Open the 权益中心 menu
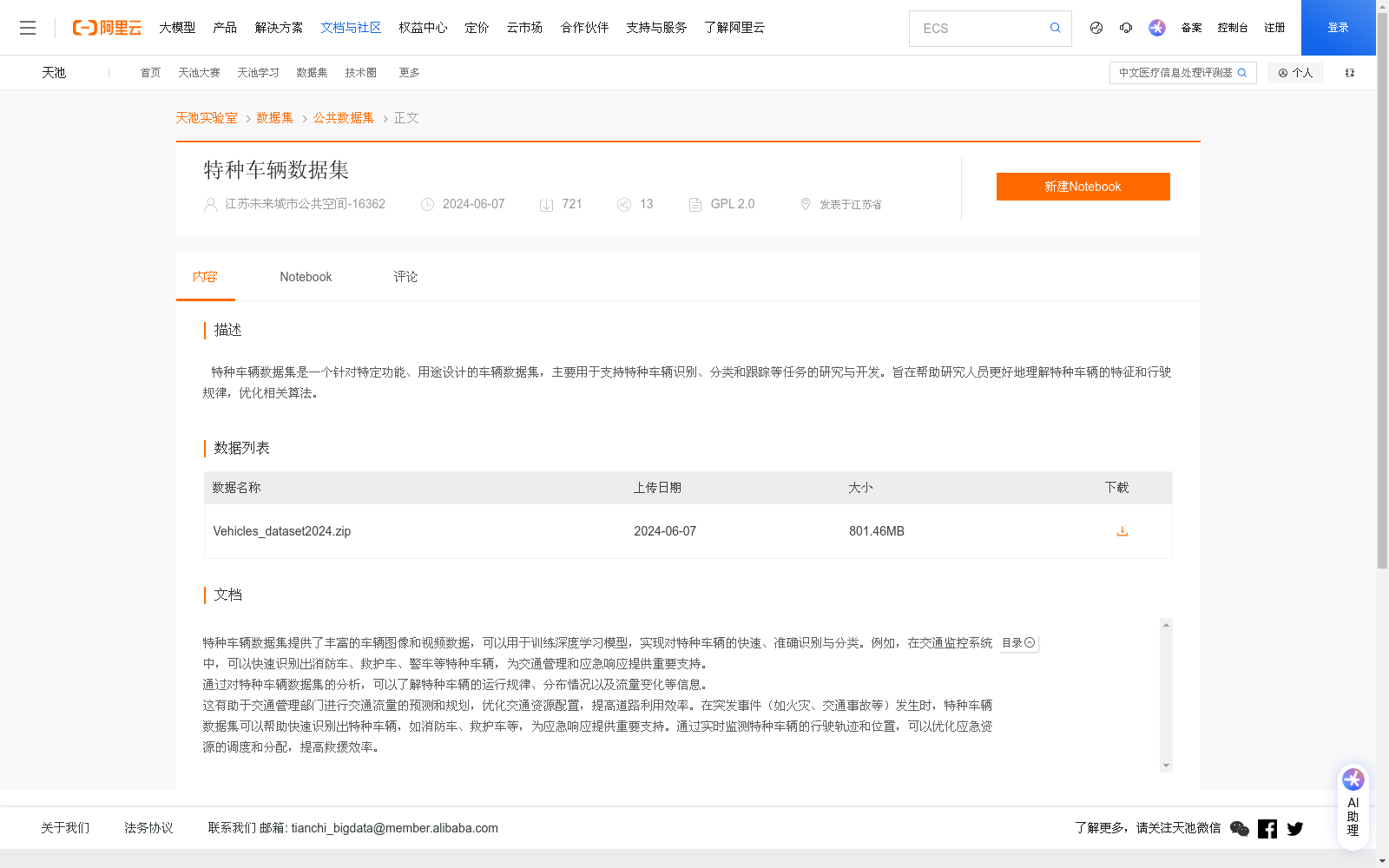Image resolution: width=1389 pixels, height=868 pixels. [x=423, y=28]
